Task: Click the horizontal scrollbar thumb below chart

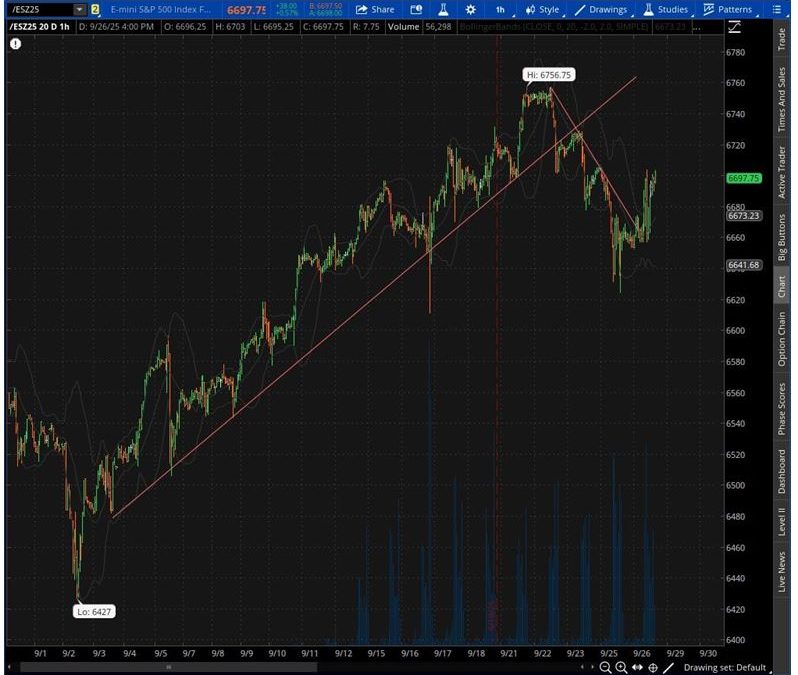Action: [x=169, y=667]
